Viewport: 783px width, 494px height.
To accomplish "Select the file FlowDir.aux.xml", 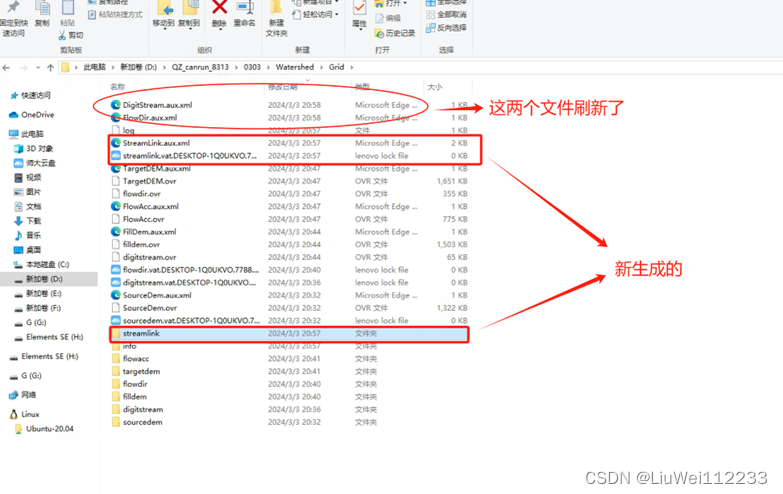I will (150, 118).
